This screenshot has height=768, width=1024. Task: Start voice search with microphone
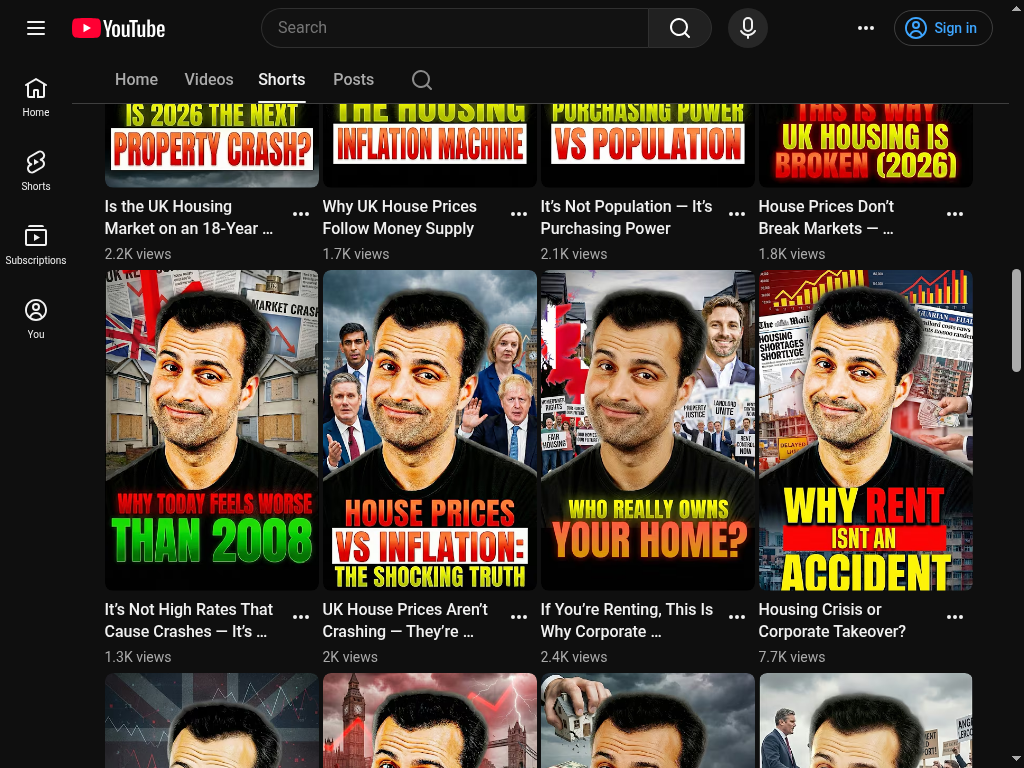click(748, 28)
